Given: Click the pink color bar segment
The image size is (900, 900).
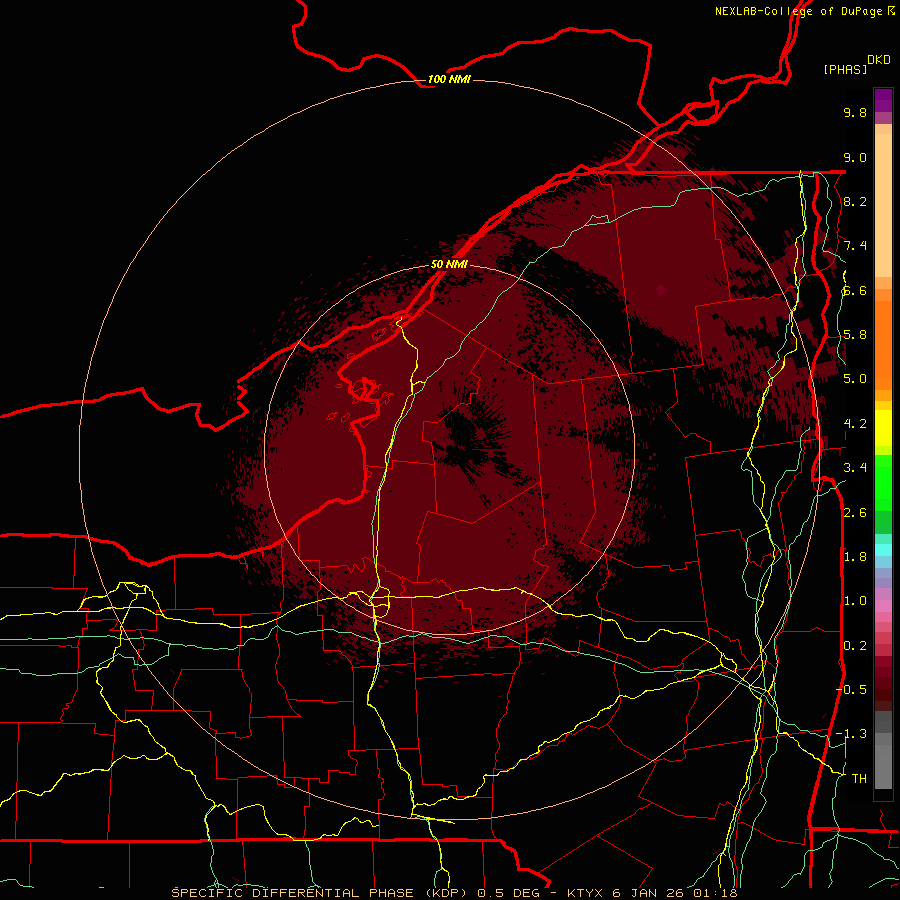Looking at the screenshot, I should pos(883,606).
